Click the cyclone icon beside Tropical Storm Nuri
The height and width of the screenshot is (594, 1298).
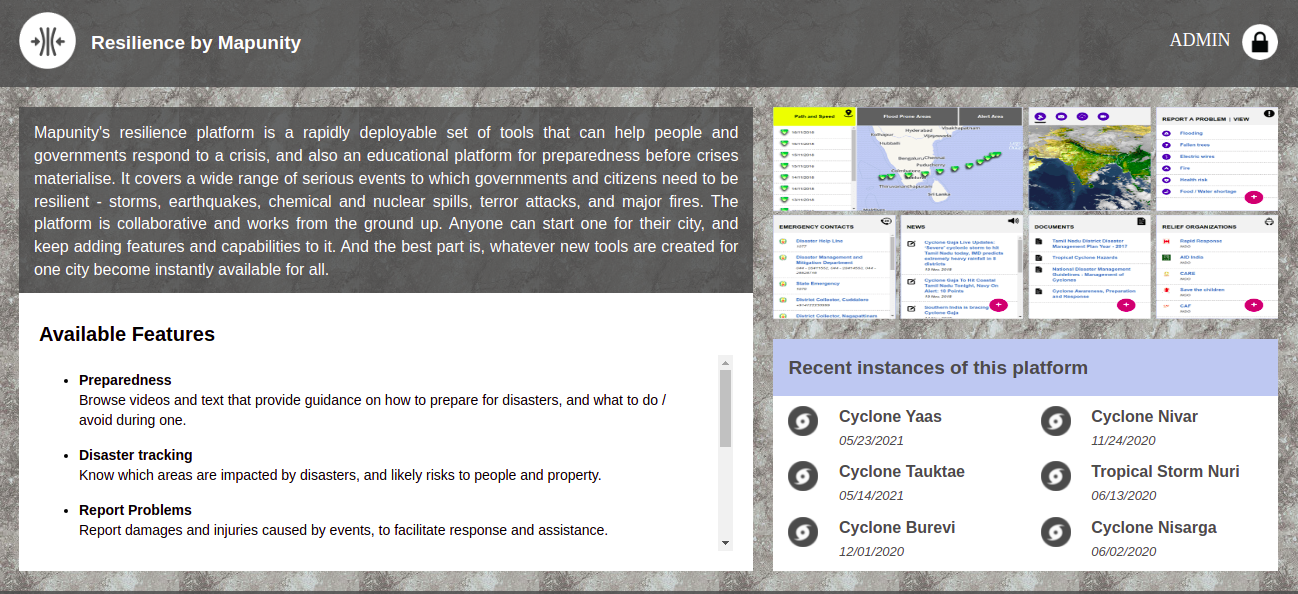click(1056, 476)
